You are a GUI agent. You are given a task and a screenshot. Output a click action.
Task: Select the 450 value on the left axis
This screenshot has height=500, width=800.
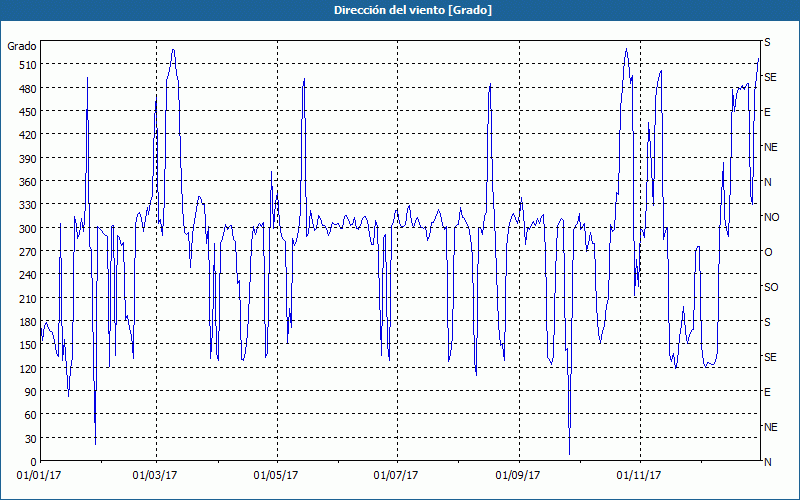(28, 112)
